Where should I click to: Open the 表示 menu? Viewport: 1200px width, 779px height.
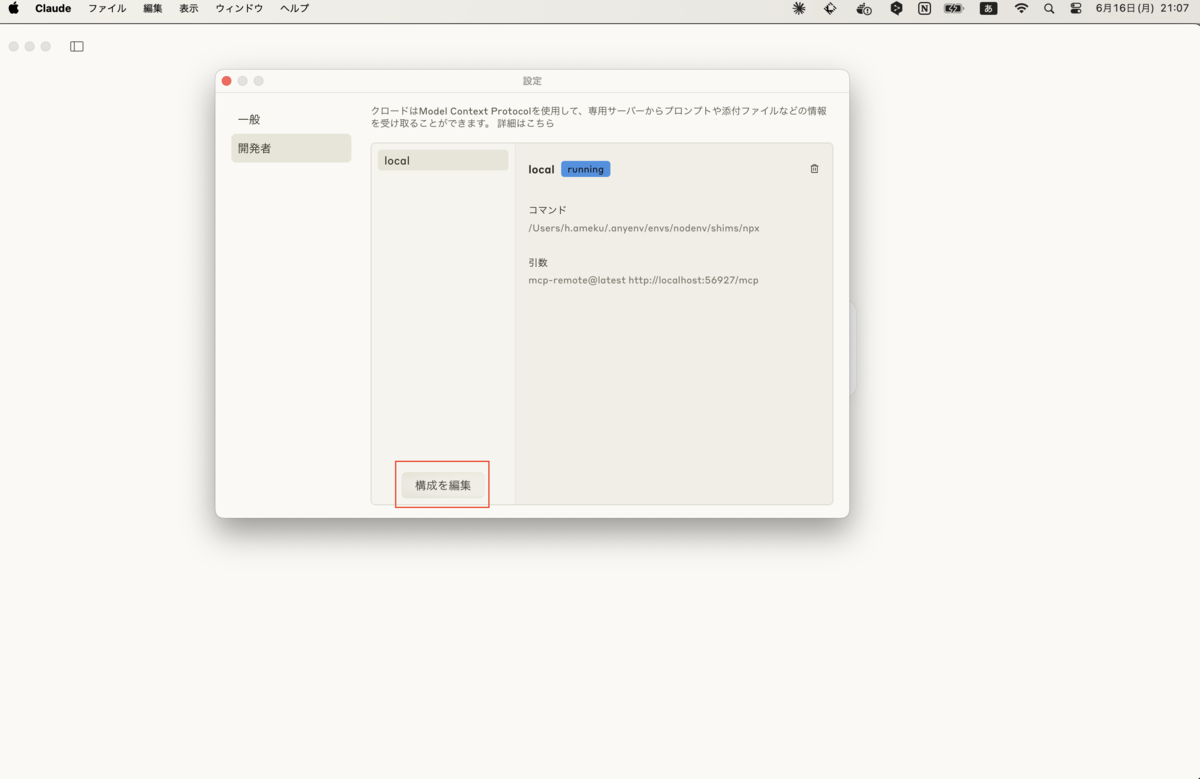coord(189,8)
